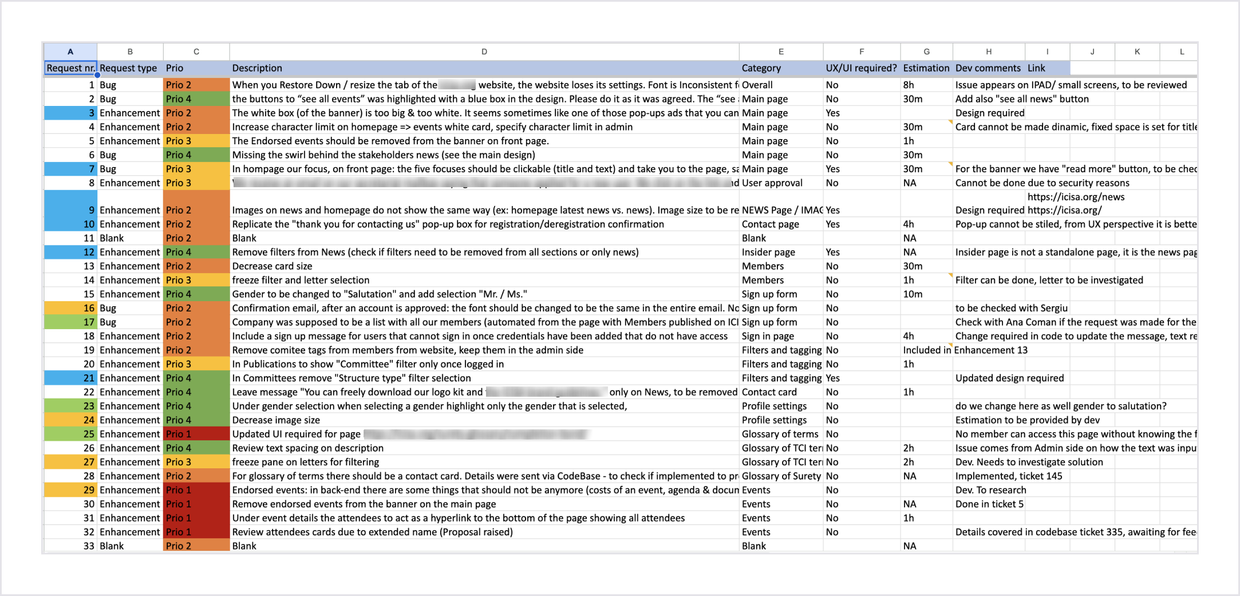Select the Bug request type cell on row 1
Screen dimensions: 1240x596
(x=130, y=85)
